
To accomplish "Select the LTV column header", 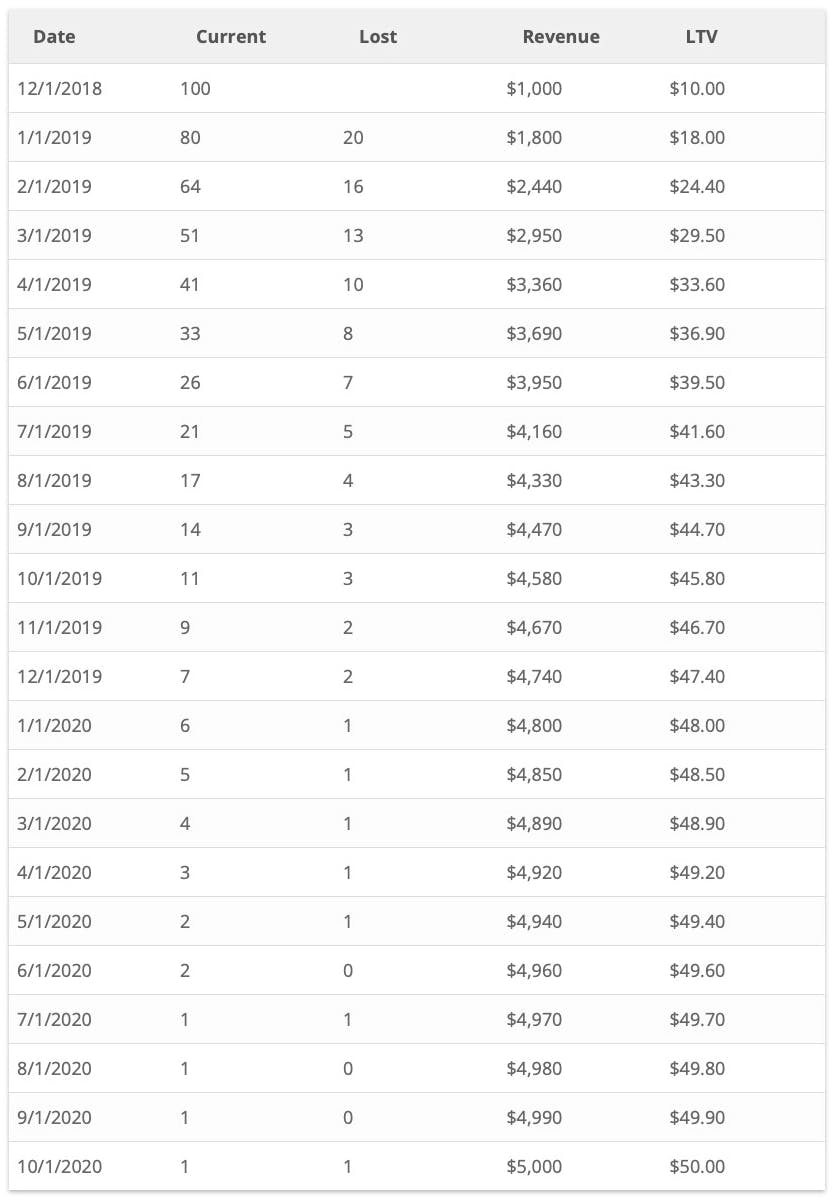I will [x=695, y=37].
